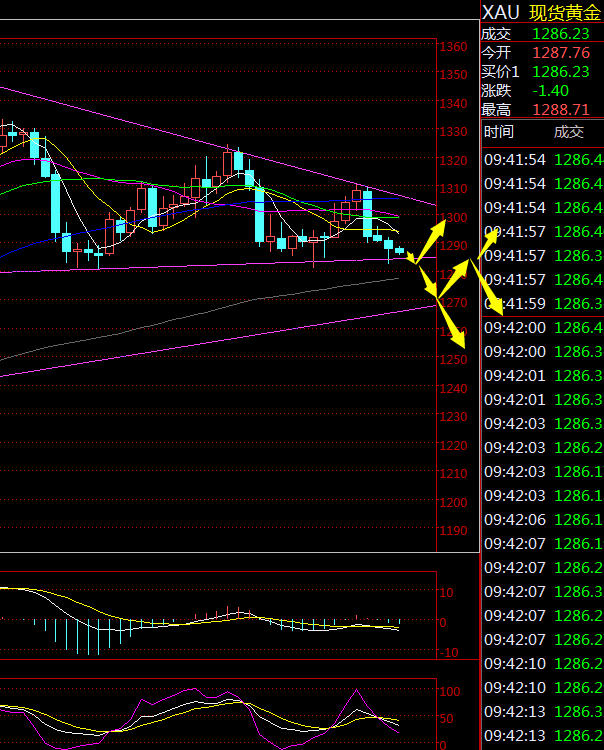The height and width of the screenshot is (750, 604).
Task: Click the XAU symbol code in the header
Action: pyautogui.click(x=500, y=12)
